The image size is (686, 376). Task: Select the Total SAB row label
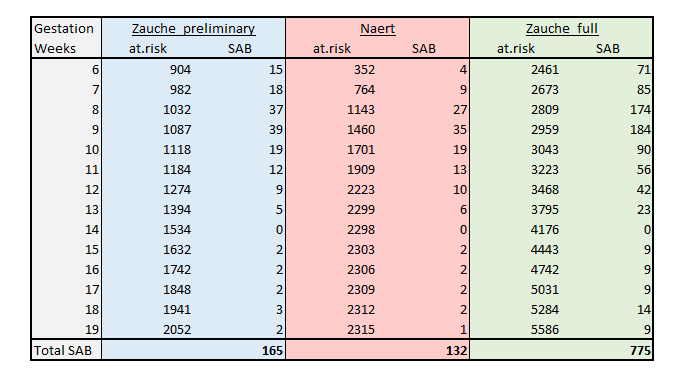[x=63, y=351]
